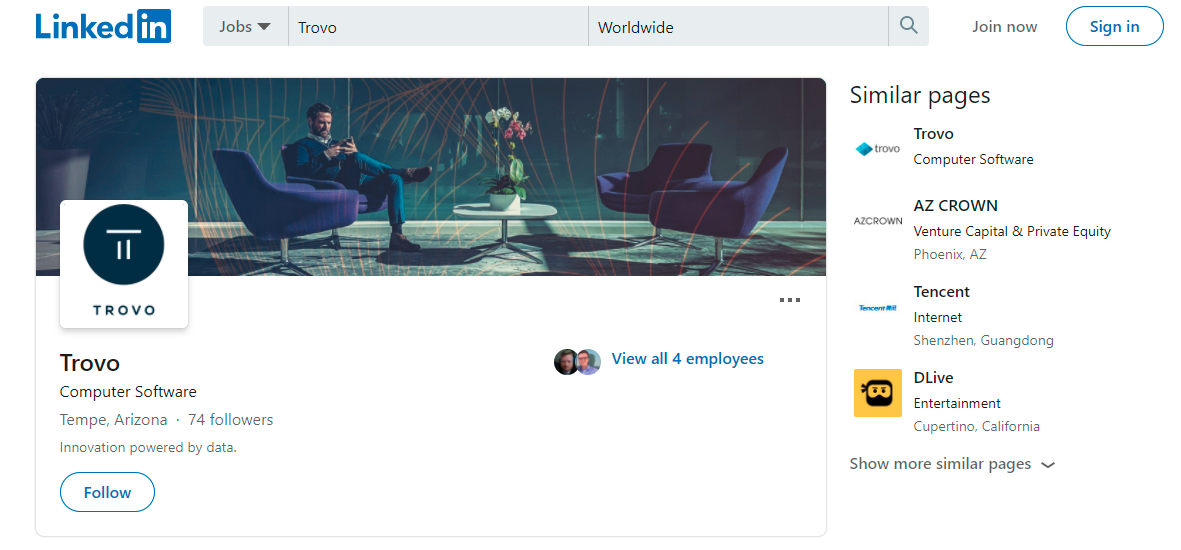Click the Innovation powered by data tagline
Viewport: 1181px width, 550px height.
coord(148,448)
